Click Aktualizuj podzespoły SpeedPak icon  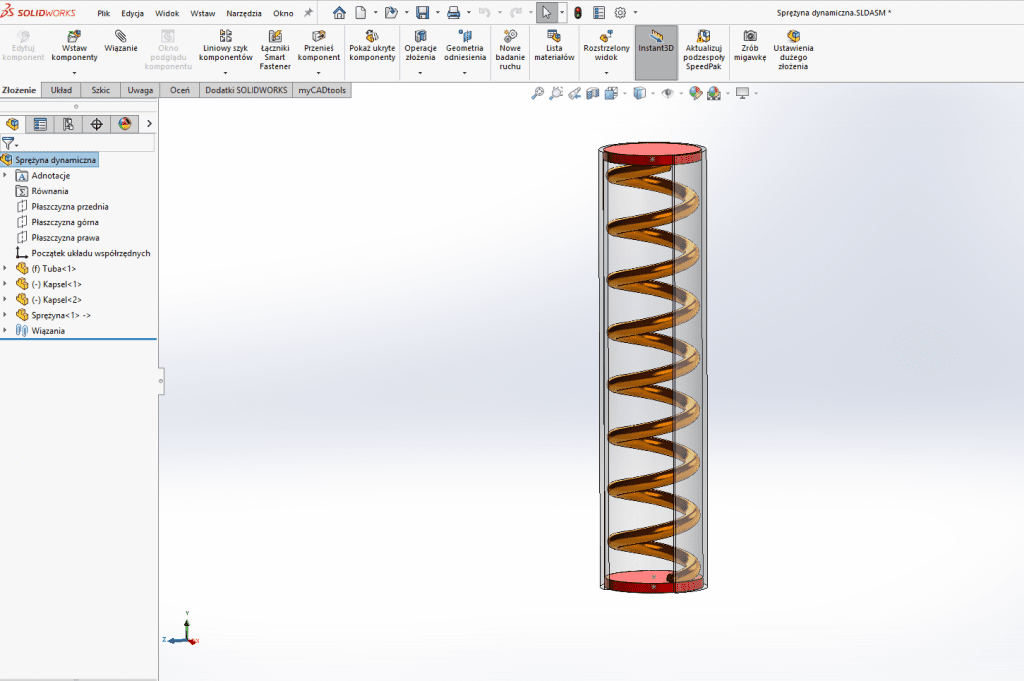pyautogui.click(x=704, y=36)
